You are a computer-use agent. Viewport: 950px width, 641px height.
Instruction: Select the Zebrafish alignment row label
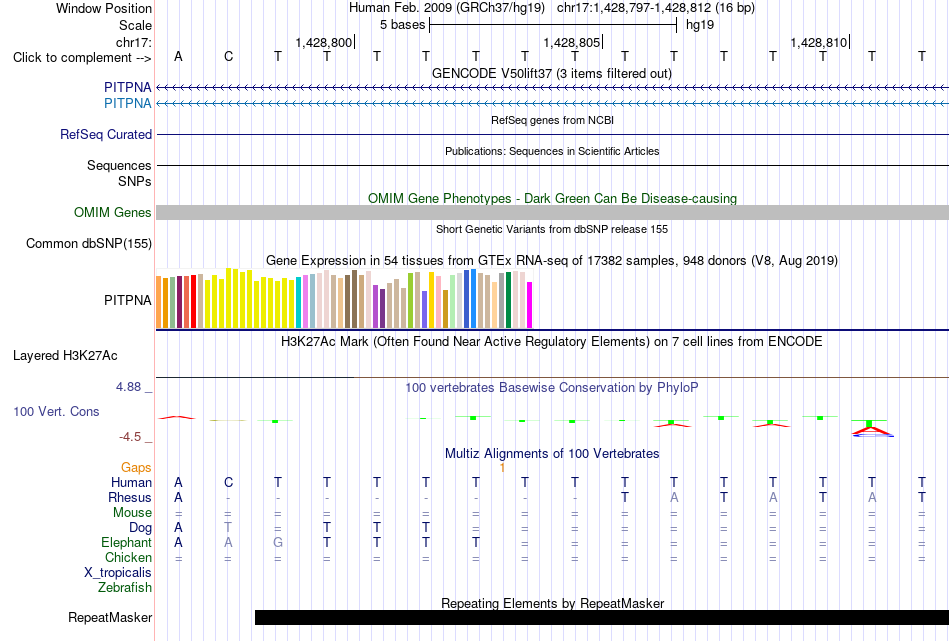click(x=125, y=588)
